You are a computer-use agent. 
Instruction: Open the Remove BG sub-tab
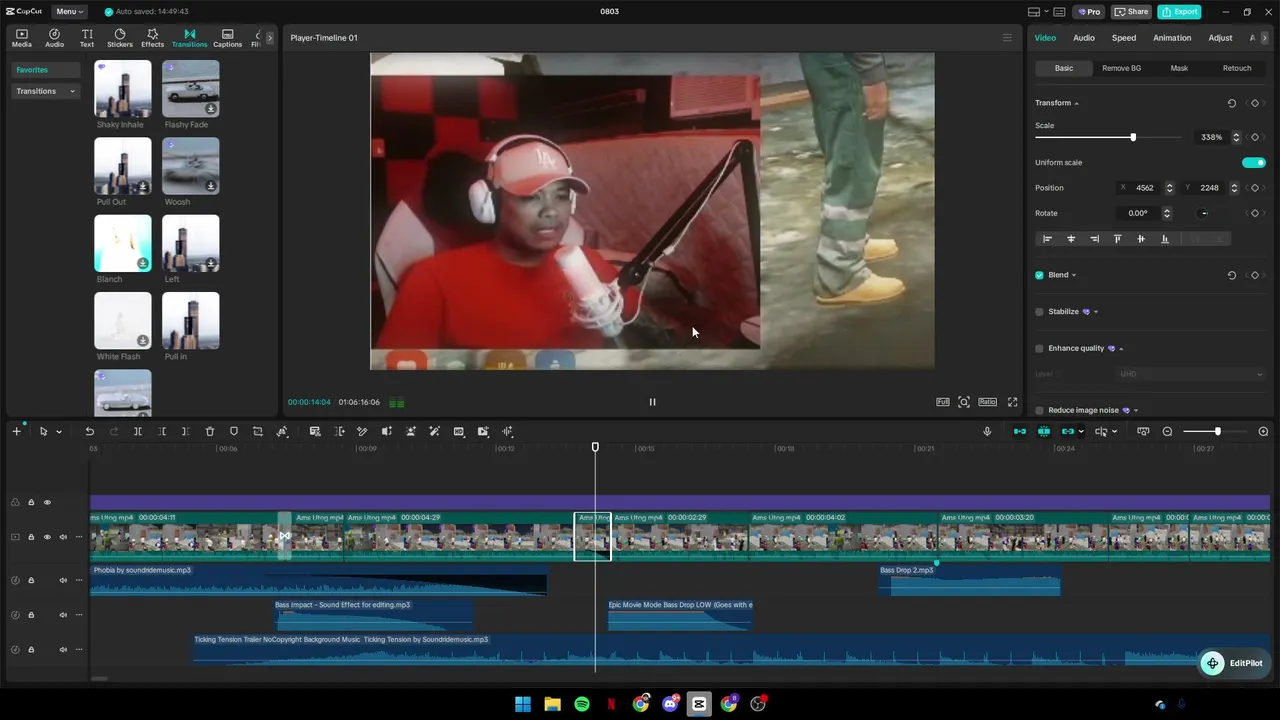click(1121, 68)
